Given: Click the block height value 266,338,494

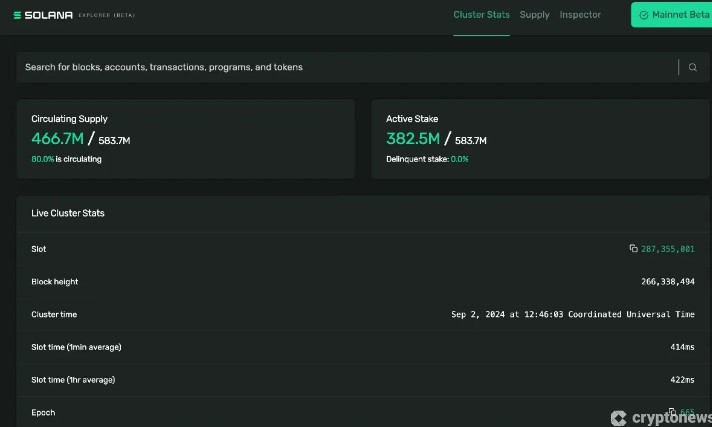Looking at the screenshot, I should pyautogui.click(x=667, y=282).
